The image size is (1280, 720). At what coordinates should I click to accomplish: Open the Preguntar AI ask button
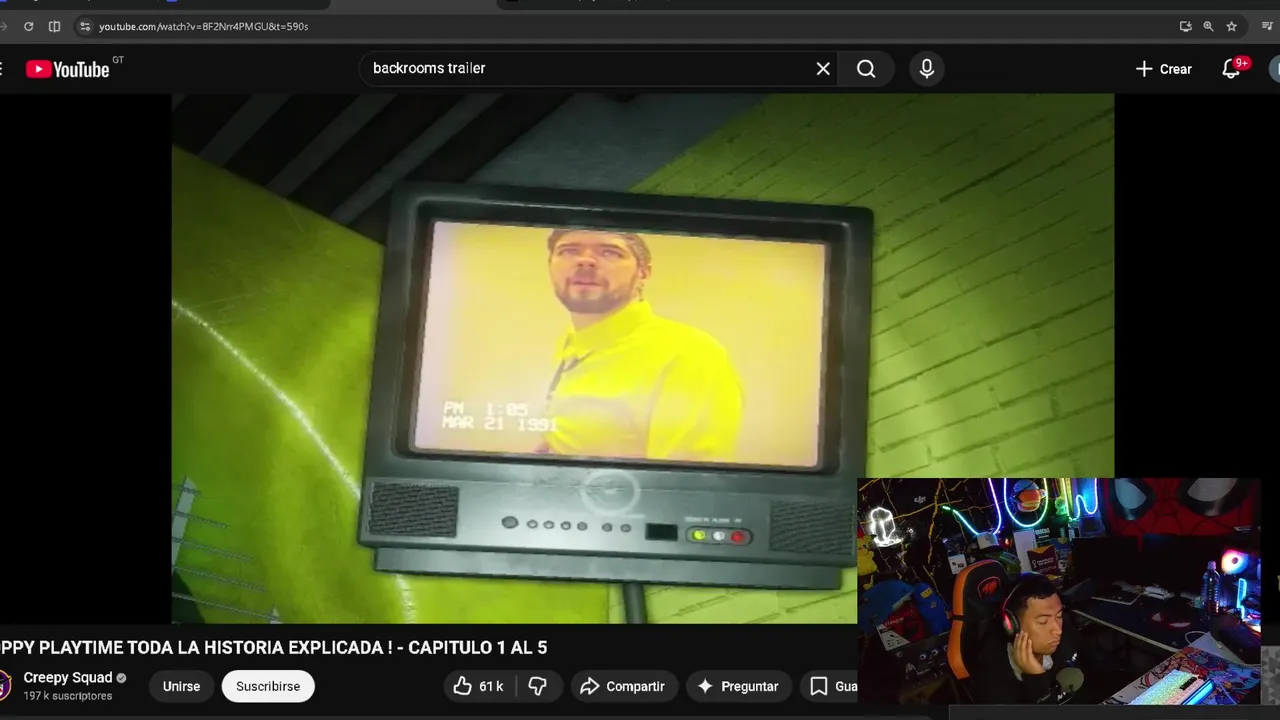click(737, 686)
